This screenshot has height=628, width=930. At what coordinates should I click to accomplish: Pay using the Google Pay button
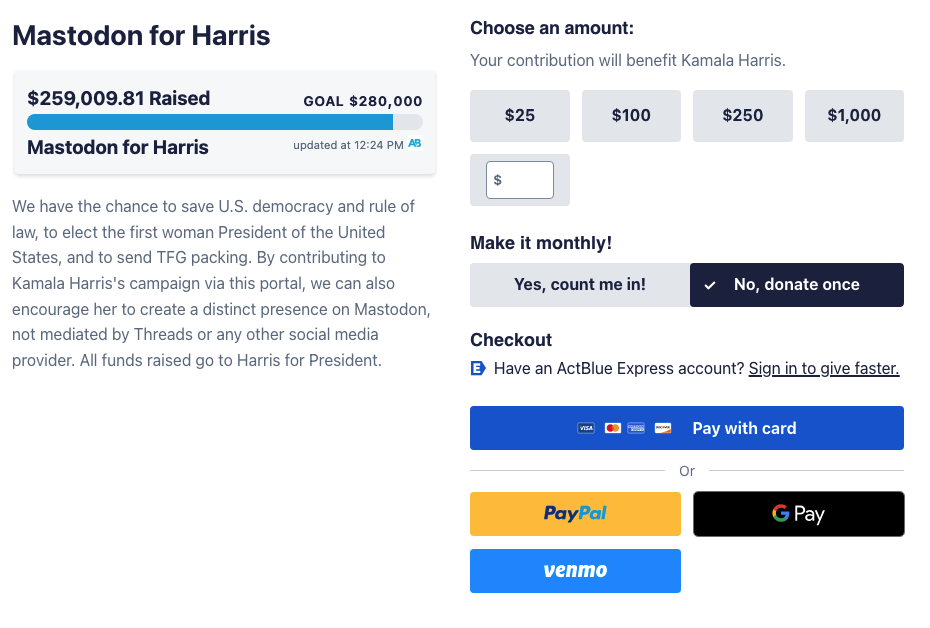798,513
